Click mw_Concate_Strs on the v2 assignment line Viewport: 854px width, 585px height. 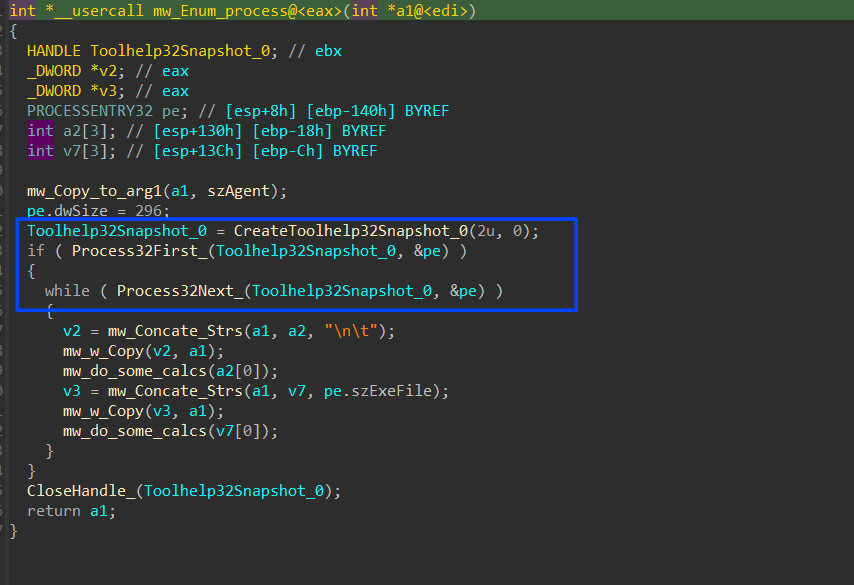point(175,331)
